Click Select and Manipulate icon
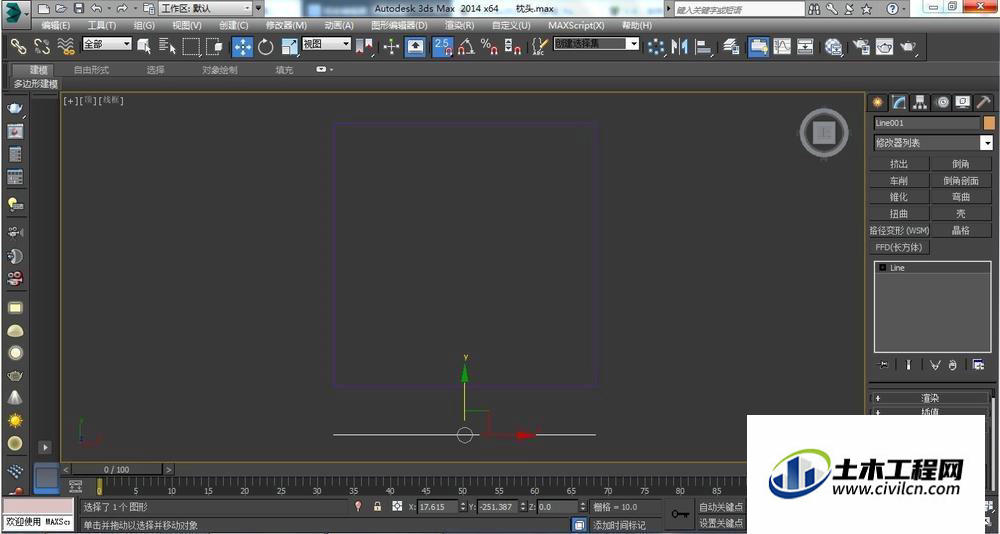This screenshot has height=534, width=1000. 391,47
